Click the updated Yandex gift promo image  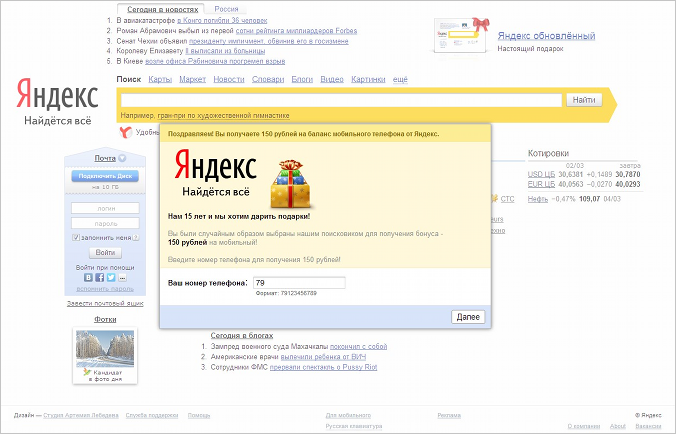pyautogui.click(x=462, y=35)
